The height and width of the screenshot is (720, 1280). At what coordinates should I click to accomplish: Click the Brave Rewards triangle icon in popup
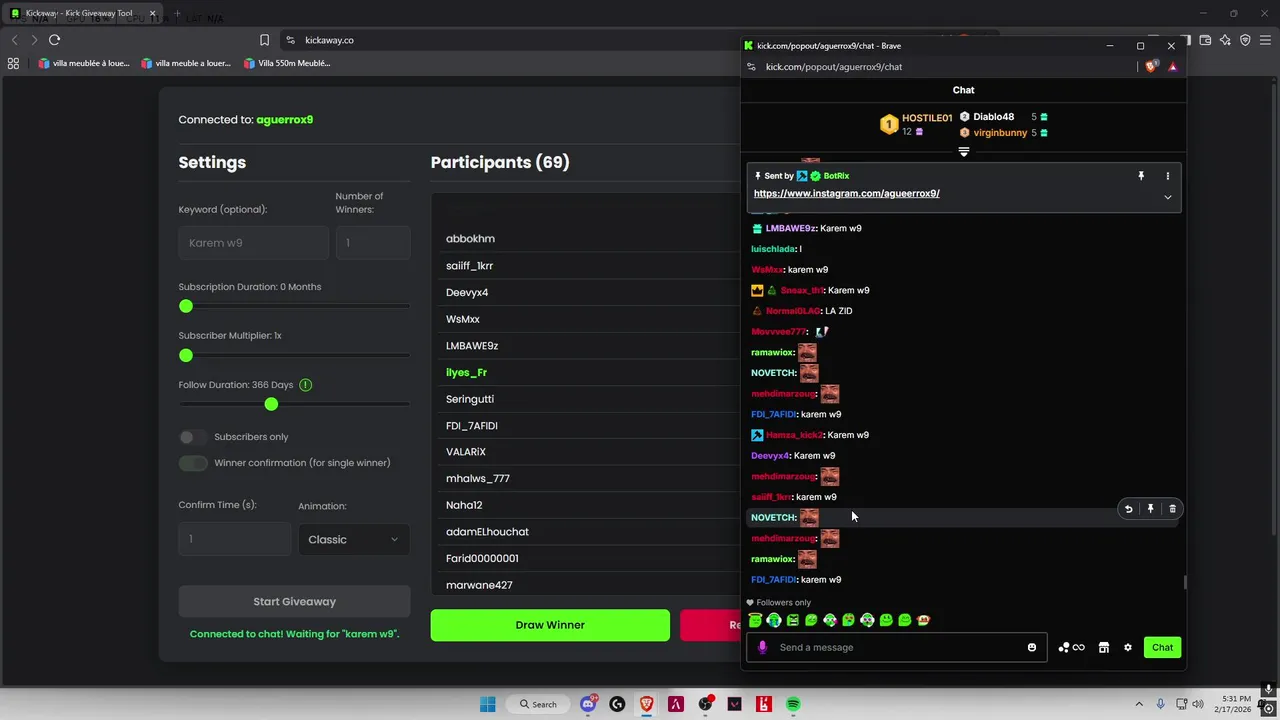[1173, 67]
